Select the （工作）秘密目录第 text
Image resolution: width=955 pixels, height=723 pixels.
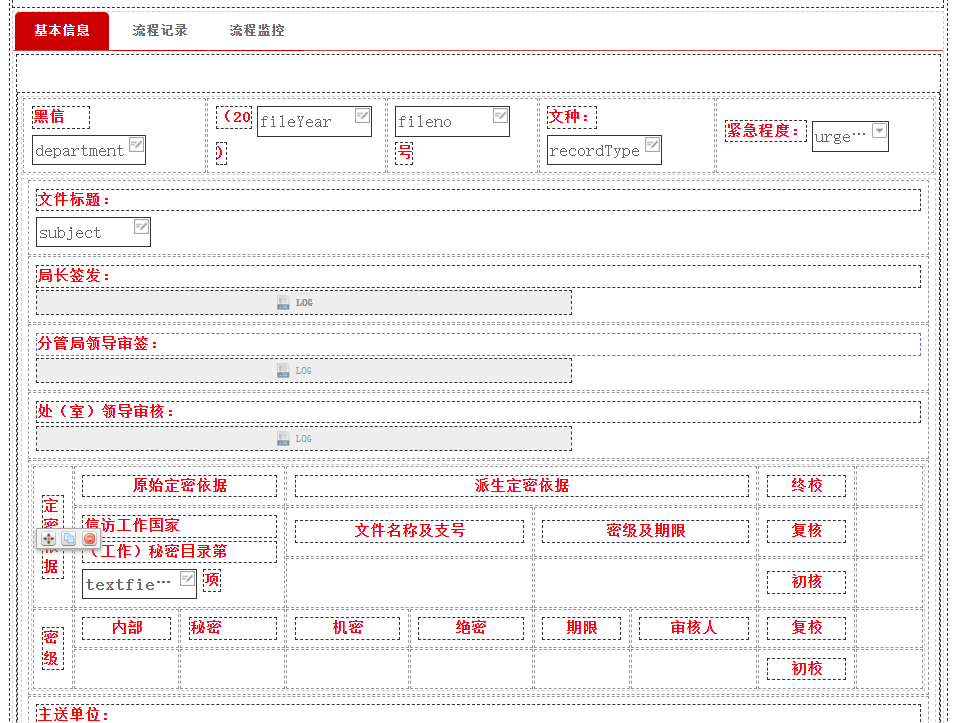pos(179,552)
